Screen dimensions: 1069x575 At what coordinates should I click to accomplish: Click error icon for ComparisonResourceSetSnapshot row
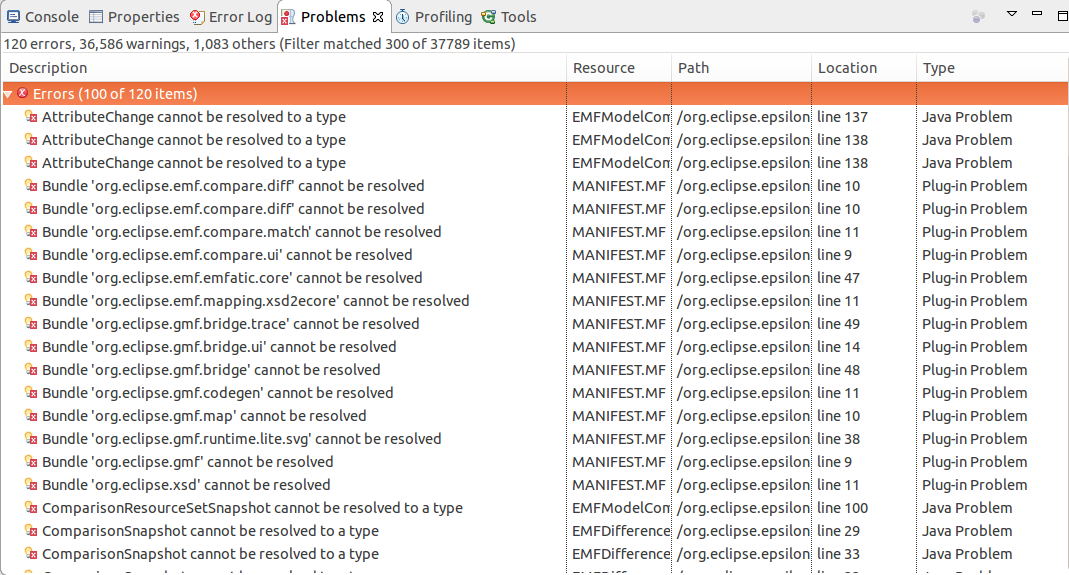(31, 507)
